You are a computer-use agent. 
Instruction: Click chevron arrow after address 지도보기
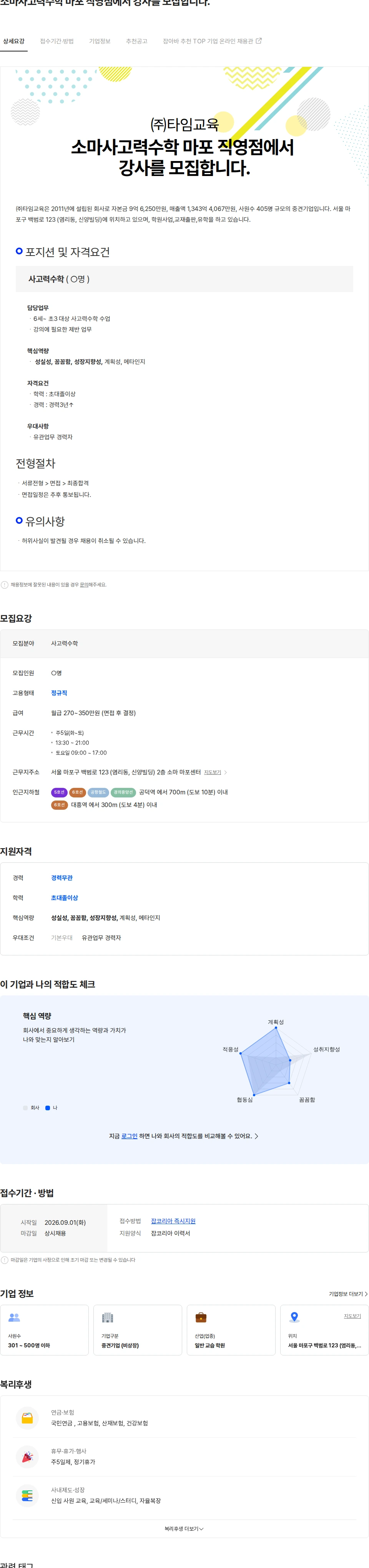pyautogui.click(x=225, y=772)
